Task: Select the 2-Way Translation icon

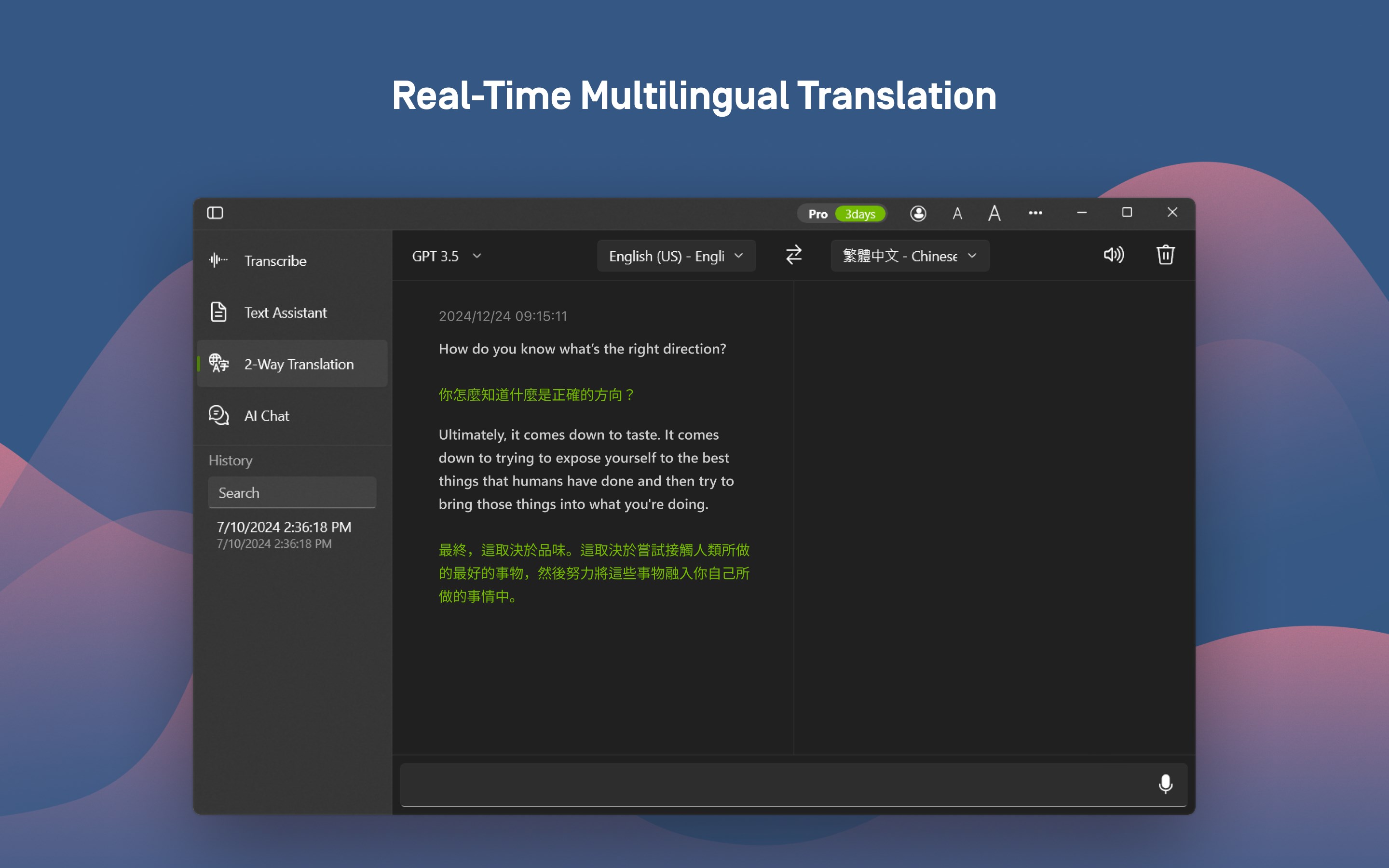Action: pyautogui.click(x=218, y=364)
